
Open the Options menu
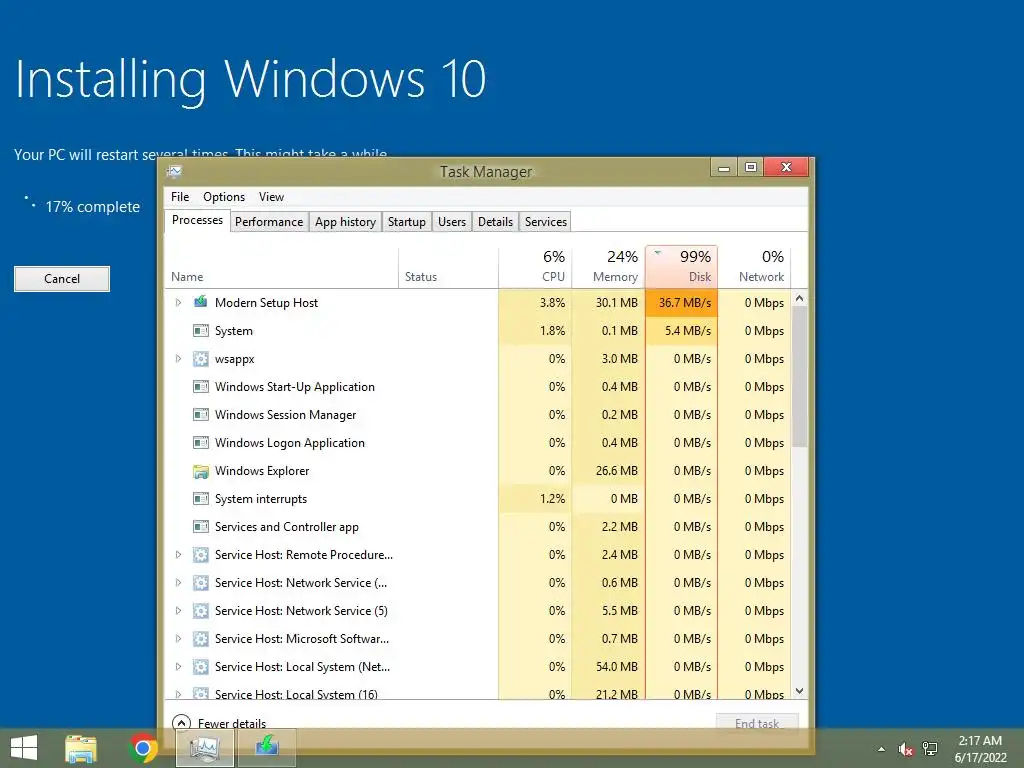pos(224,197)
